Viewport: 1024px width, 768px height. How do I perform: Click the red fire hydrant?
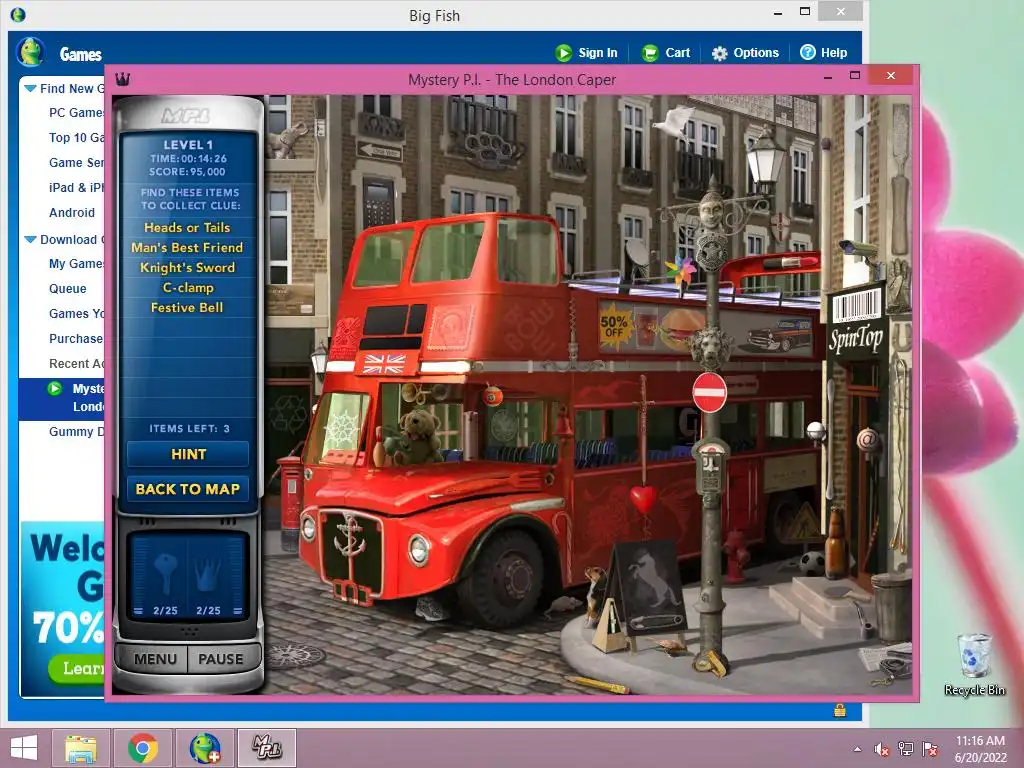737,556
